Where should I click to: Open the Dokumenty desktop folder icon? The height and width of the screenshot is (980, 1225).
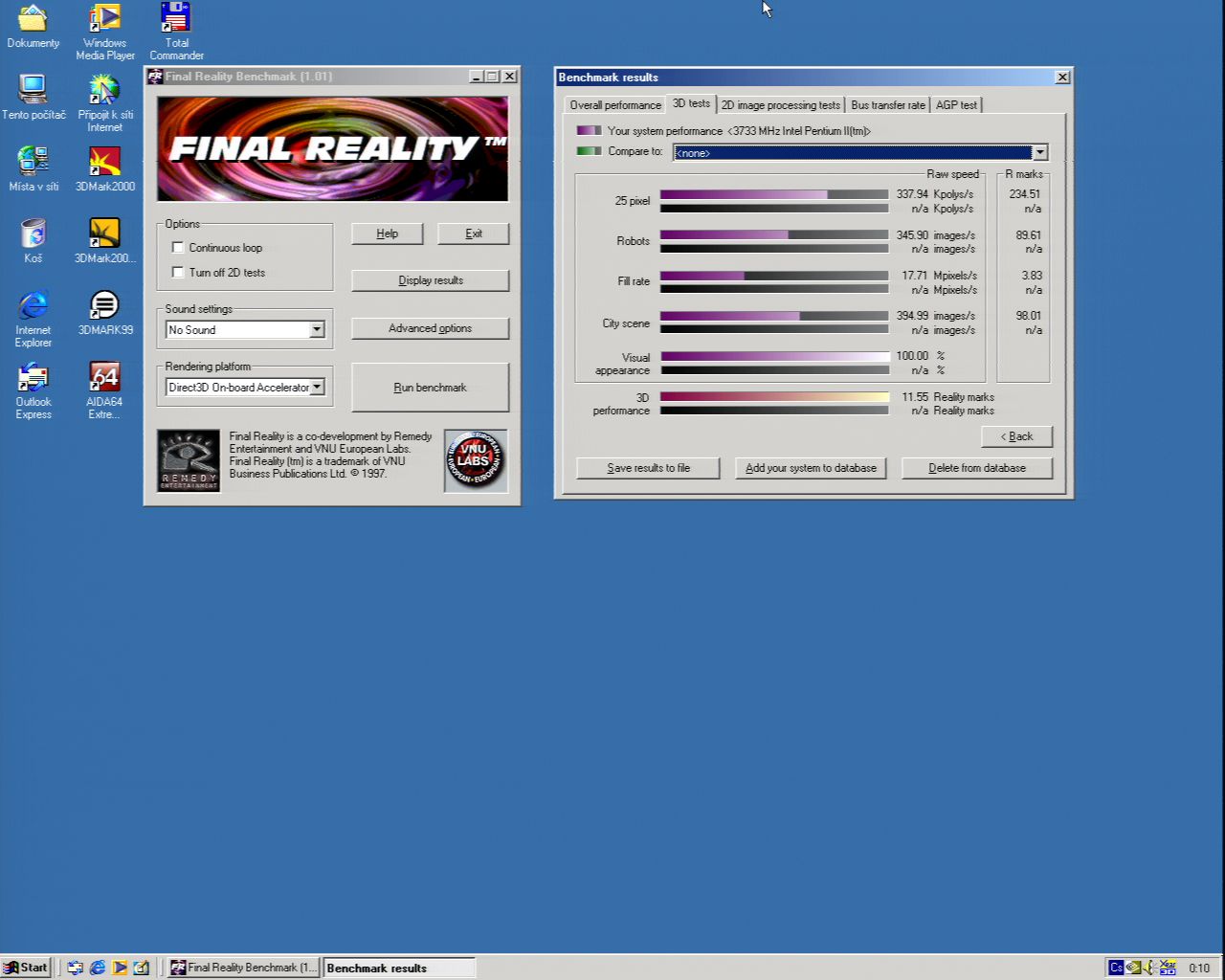pyautogui.click(x=33, y=27)
